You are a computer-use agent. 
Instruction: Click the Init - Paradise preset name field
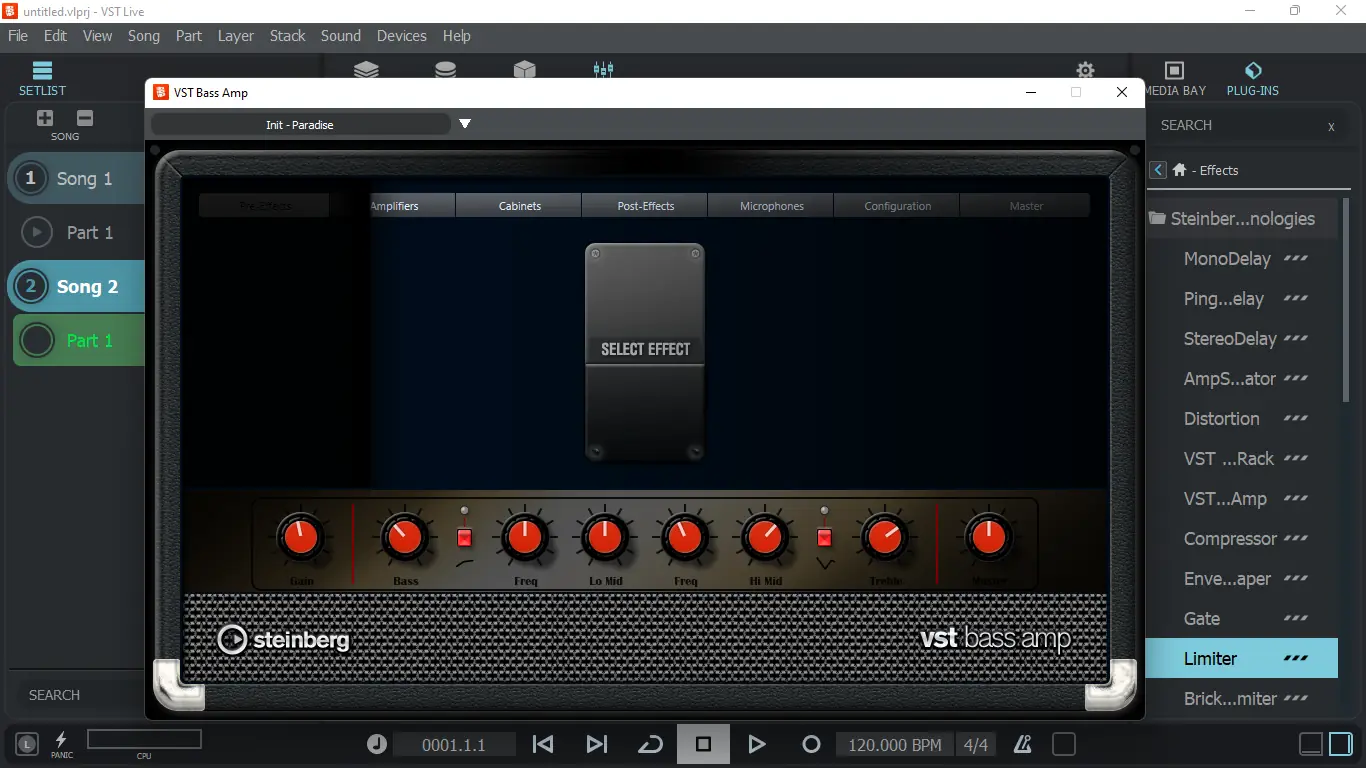tap(300, 125)
